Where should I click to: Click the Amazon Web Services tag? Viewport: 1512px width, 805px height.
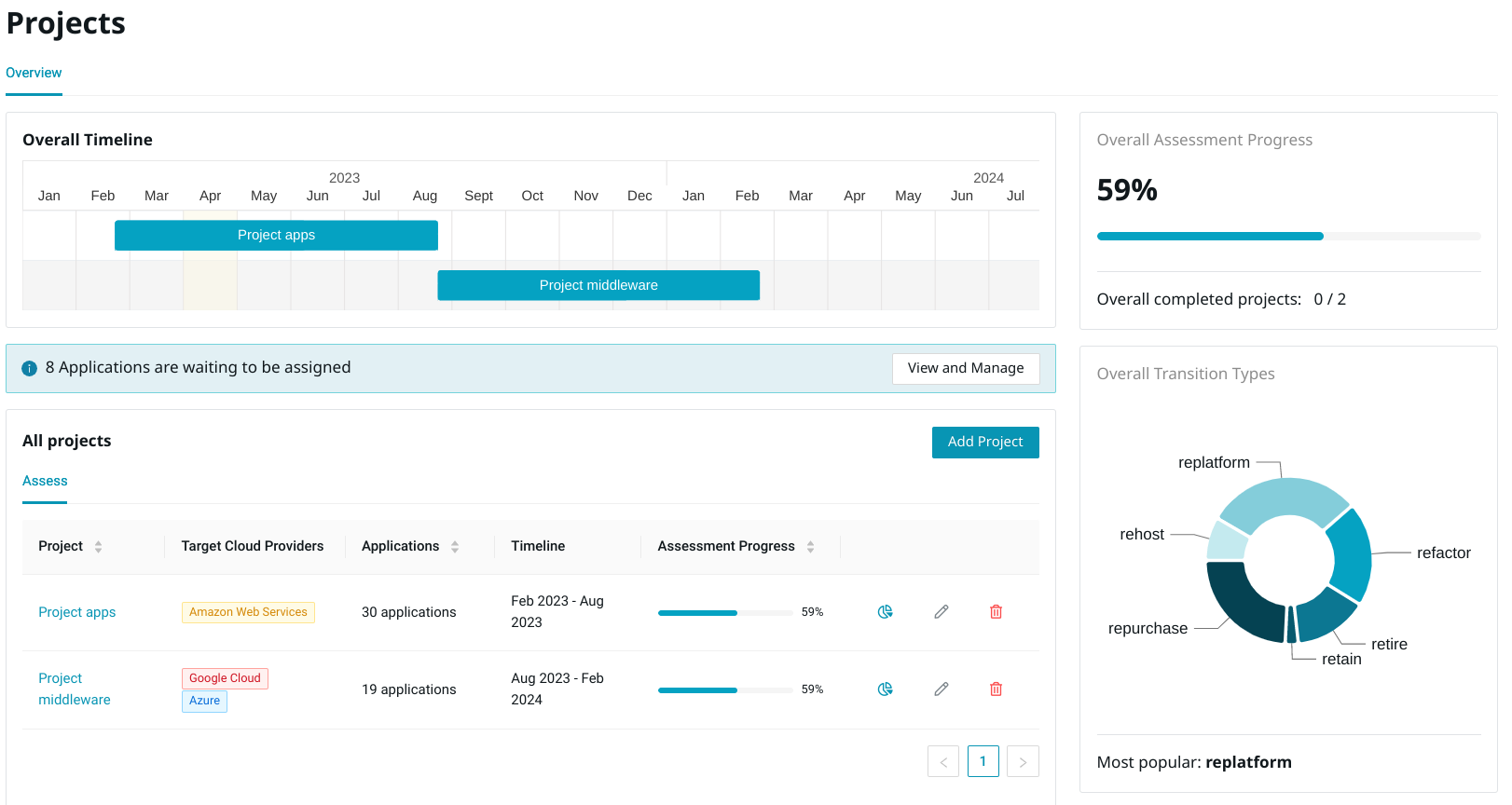point(248,612)
